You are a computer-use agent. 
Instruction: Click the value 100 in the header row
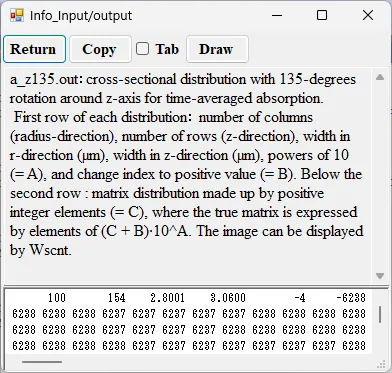(57, 298)
